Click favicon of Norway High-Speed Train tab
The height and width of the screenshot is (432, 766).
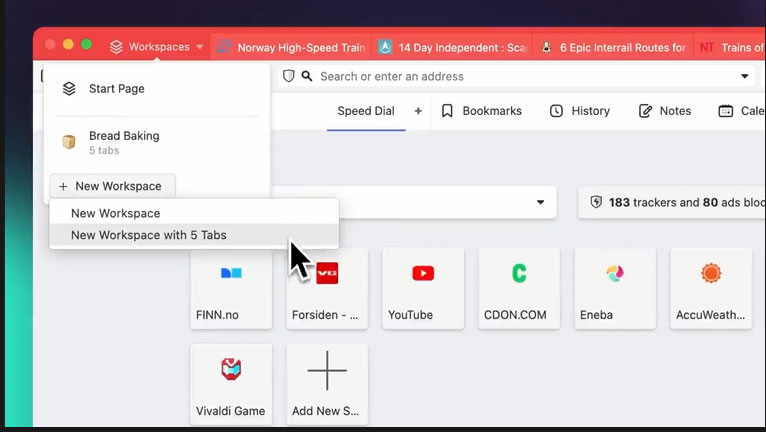point(224,47)
